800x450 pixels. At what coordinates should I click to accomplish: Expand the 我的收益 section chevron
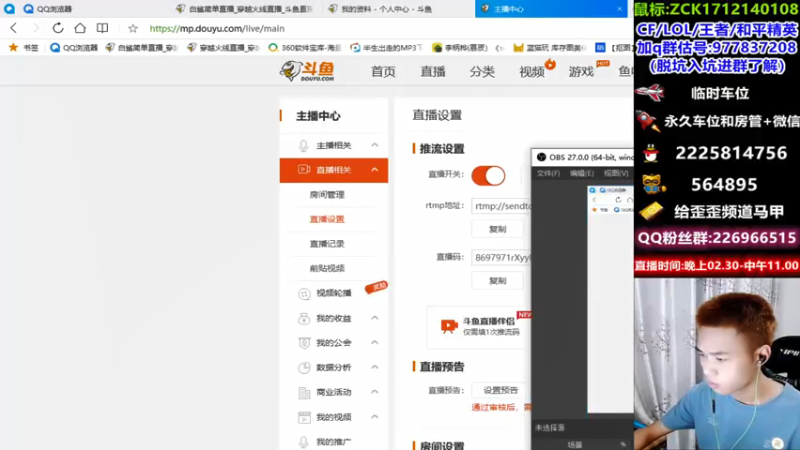coord(375,318)
